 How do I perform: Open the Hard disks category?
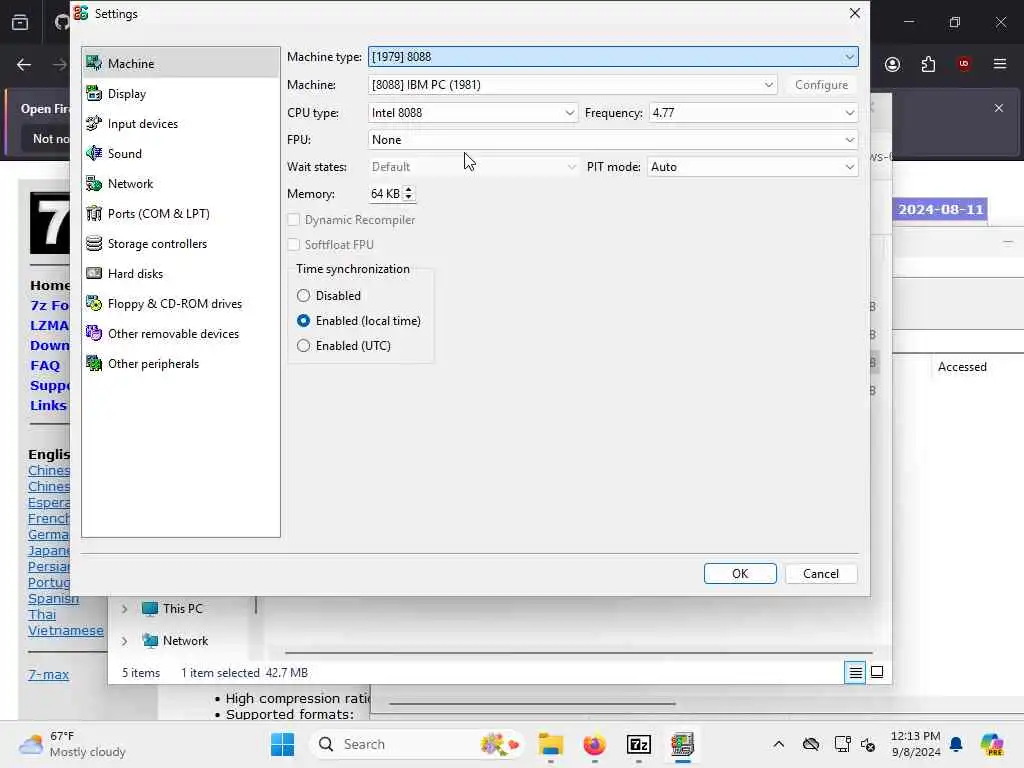pos(181,274)
